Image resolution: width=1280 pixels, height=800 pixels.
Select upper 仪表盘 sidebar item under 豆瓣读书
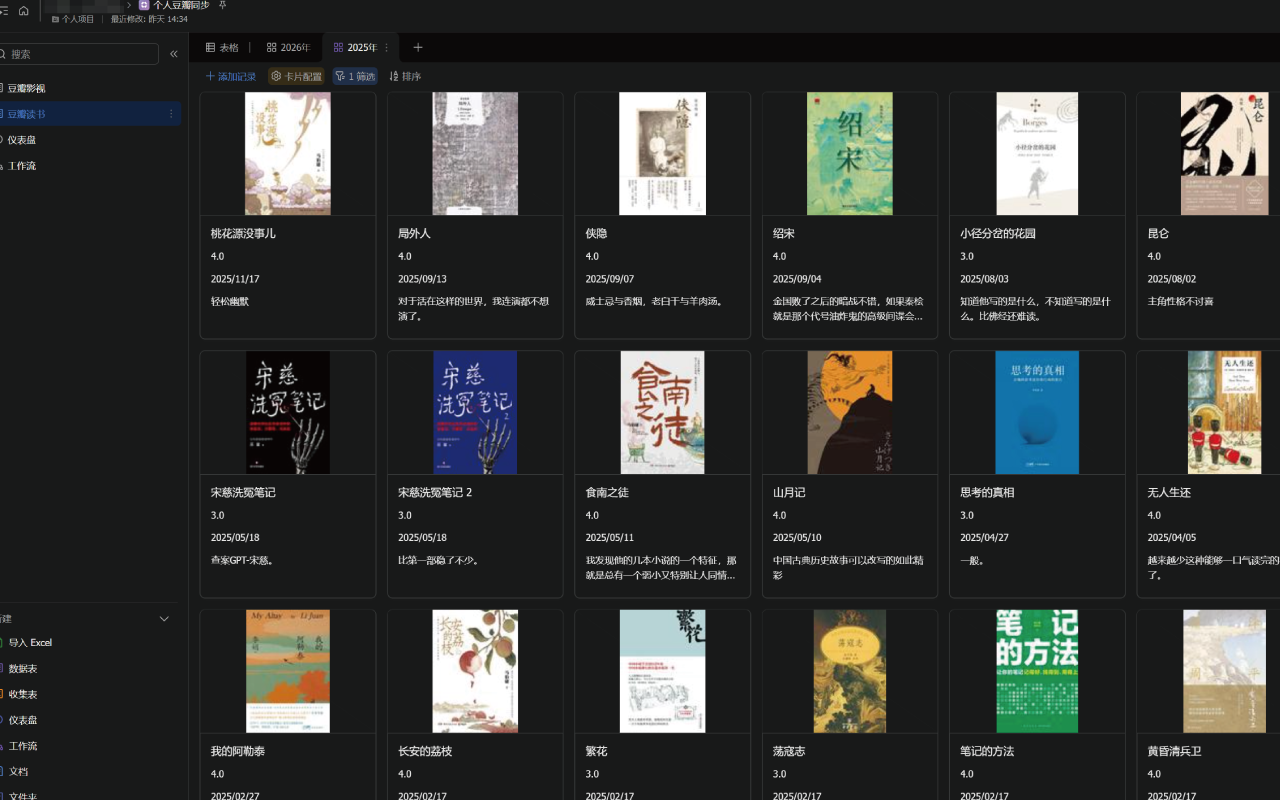pos(22,140)
